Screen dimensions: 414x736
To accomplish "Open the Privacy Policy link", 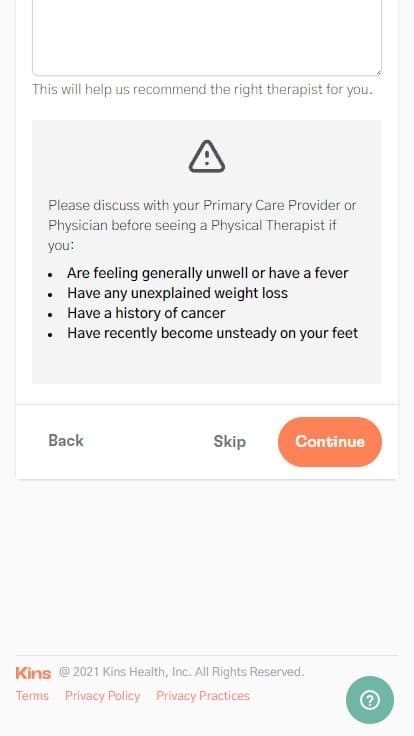I will pos(102,696).
